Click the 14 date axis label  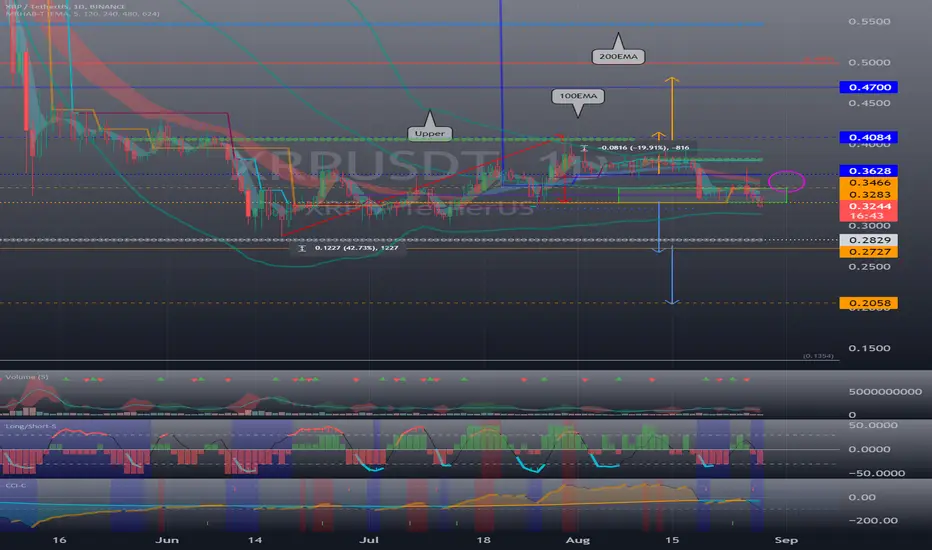point(254,540)
